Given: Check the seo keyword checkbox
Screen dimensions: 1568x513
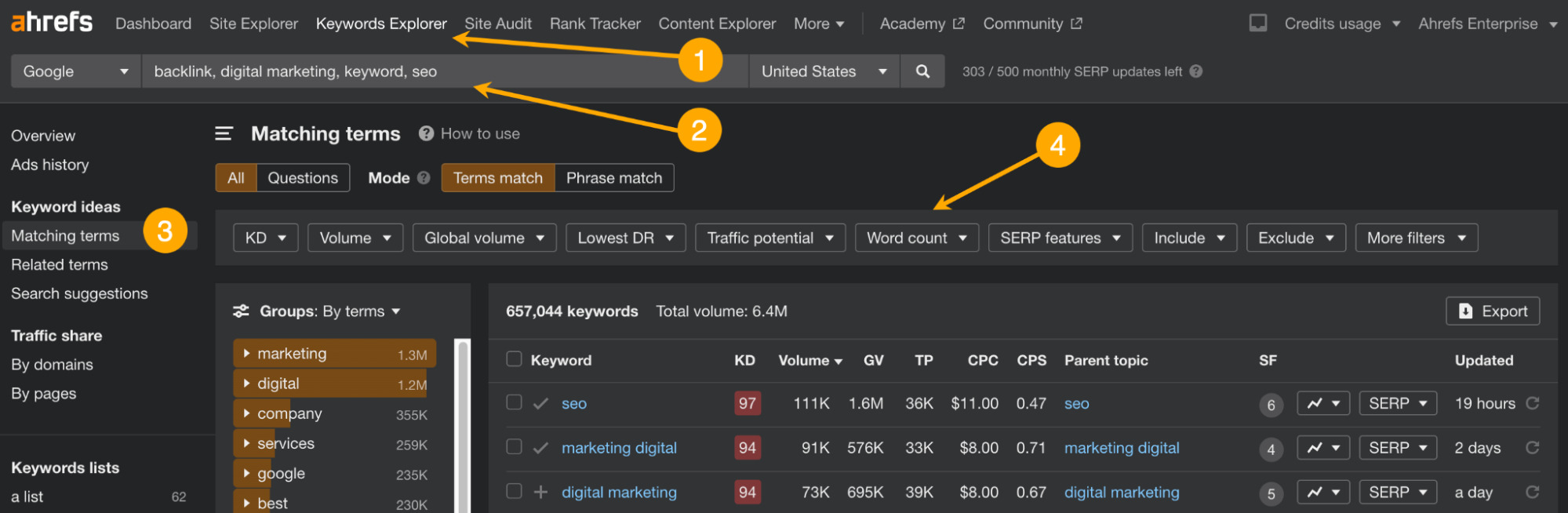Looking at the screenshot, I should [514, 402].
